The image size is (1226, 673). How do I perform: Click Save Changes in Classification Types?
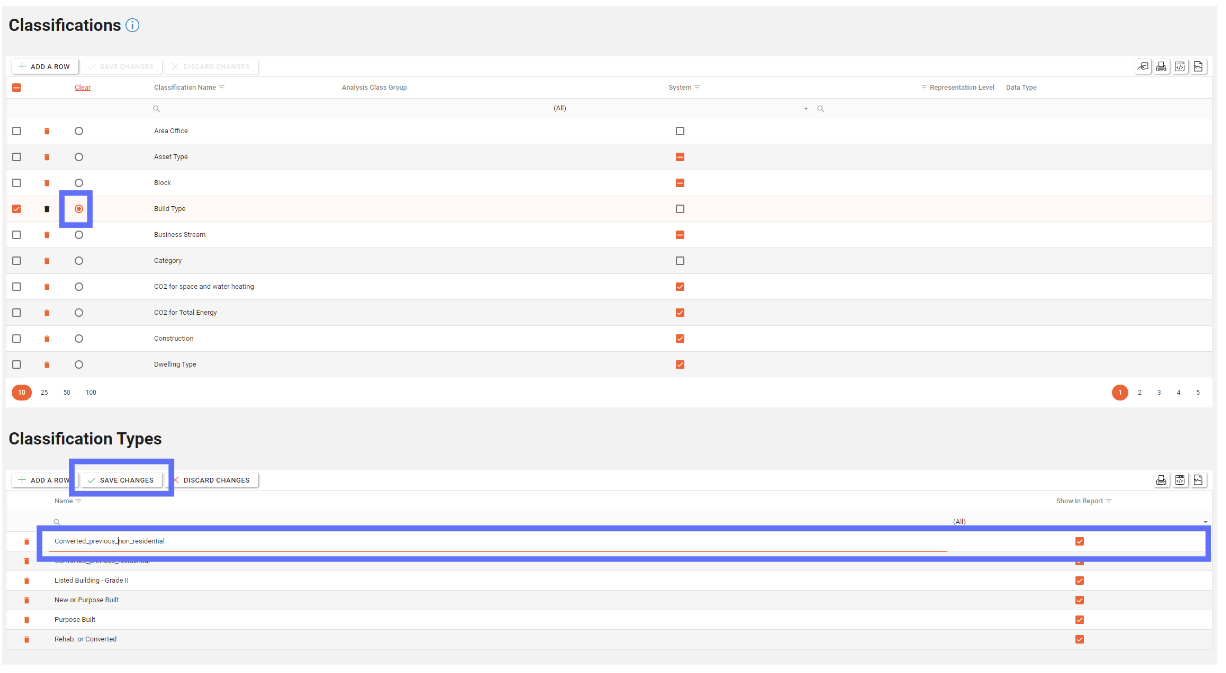point(121,480)
